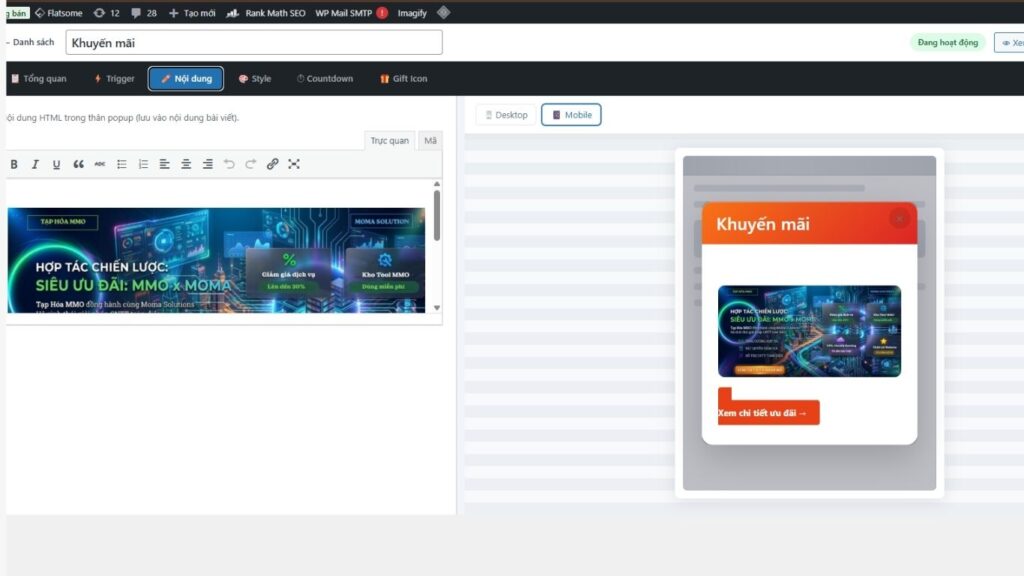Select the Nội dung tab
1024x576 pixels.
click(186, 78)
